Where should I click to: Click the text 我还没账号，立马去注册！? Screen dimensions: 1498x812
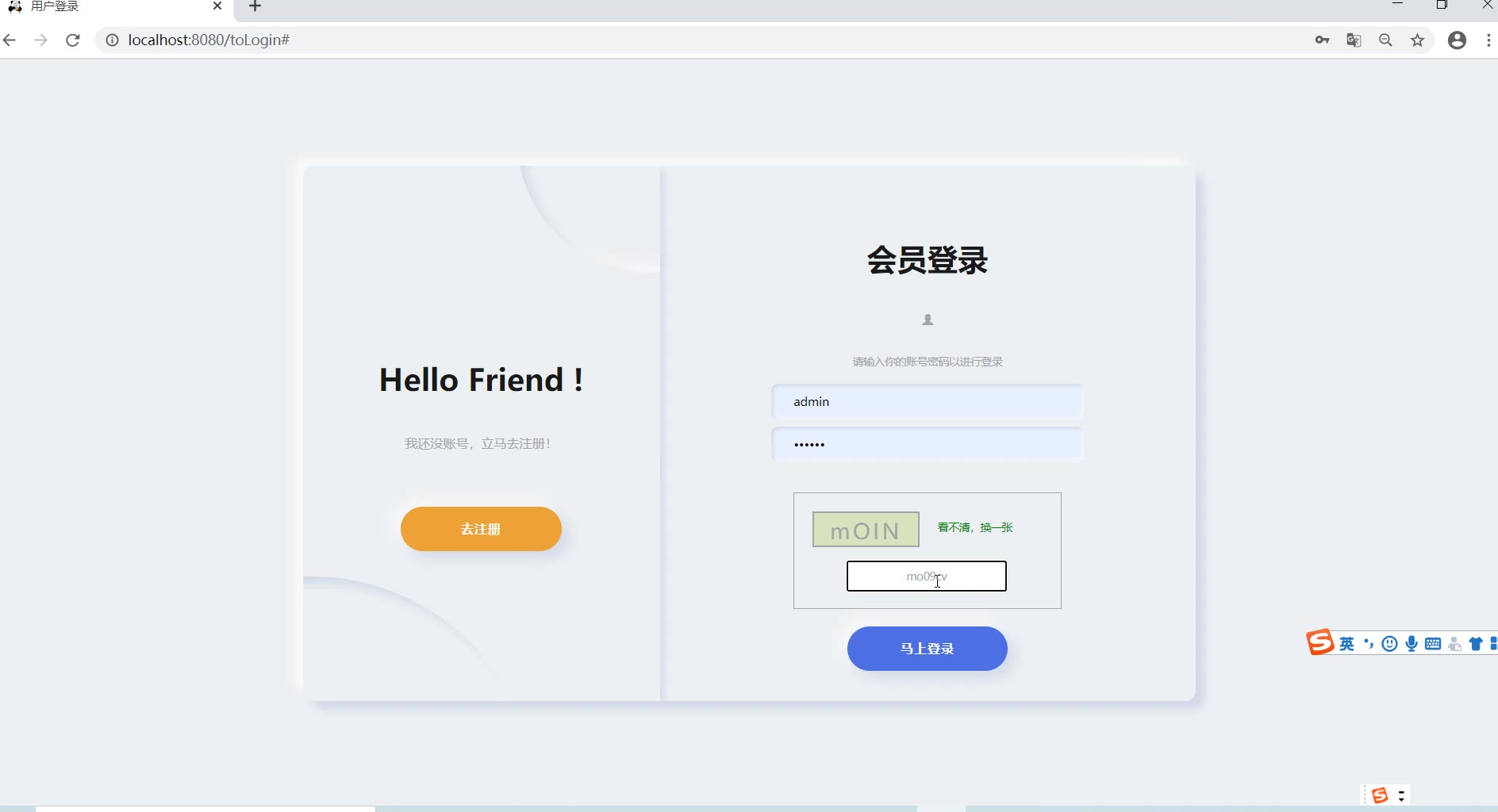click(x=478, y=443)
